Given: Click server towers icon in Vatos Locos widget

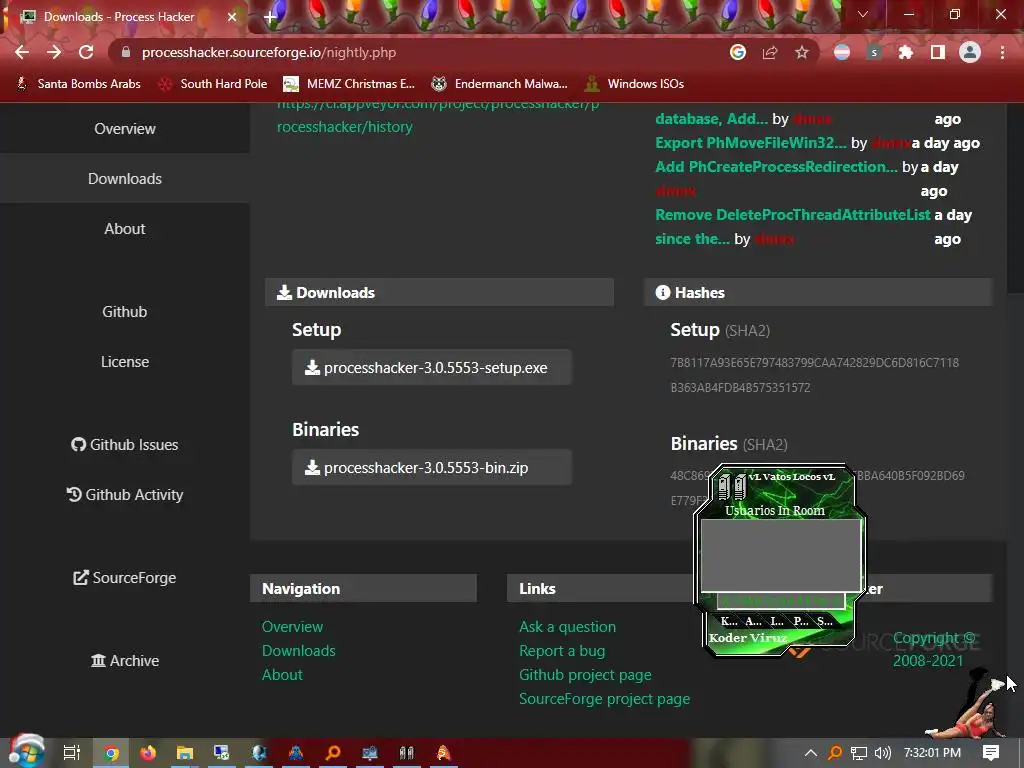Looking at the screenshot, I should 731,487.
